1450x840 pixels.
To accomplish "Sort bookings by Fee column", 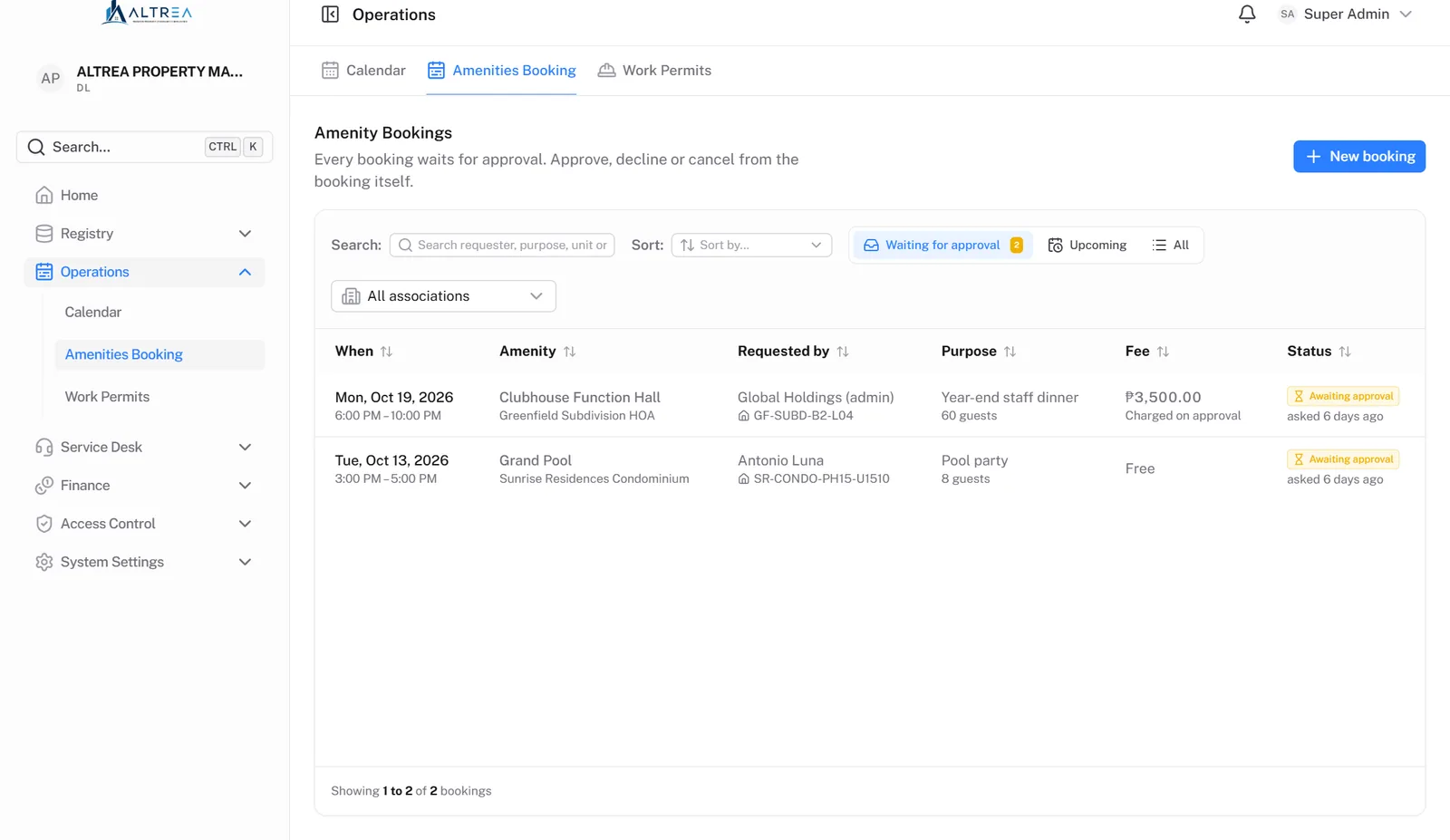I will pos(1147,352).
